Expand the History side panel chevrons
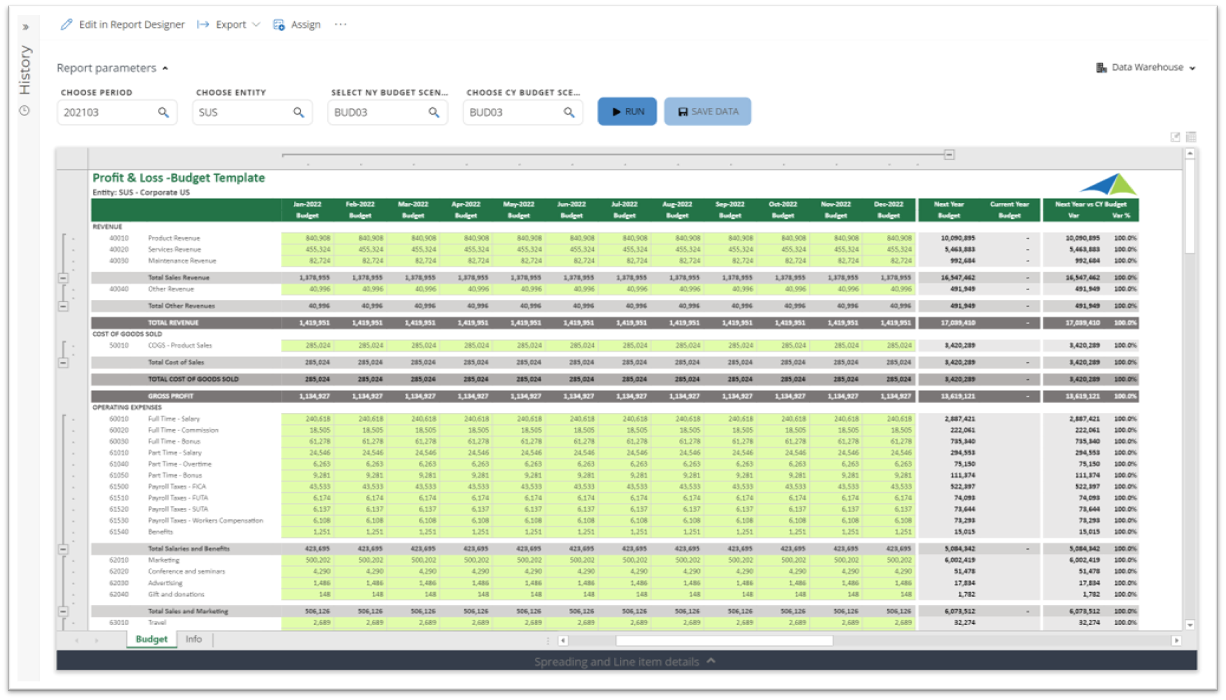The height and width of the screenshot is (700, 1226). click(x=25, y=27)
